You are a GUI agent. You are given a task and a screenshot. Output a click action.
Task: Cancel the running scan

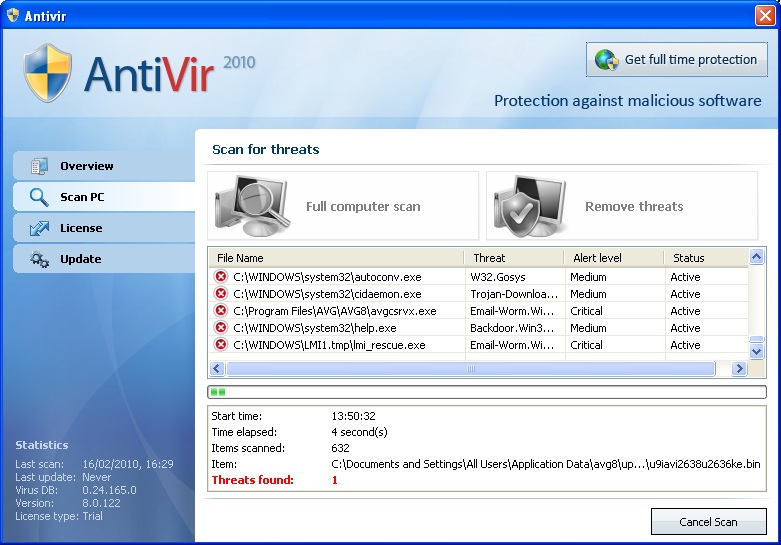(x=708, y=522)
